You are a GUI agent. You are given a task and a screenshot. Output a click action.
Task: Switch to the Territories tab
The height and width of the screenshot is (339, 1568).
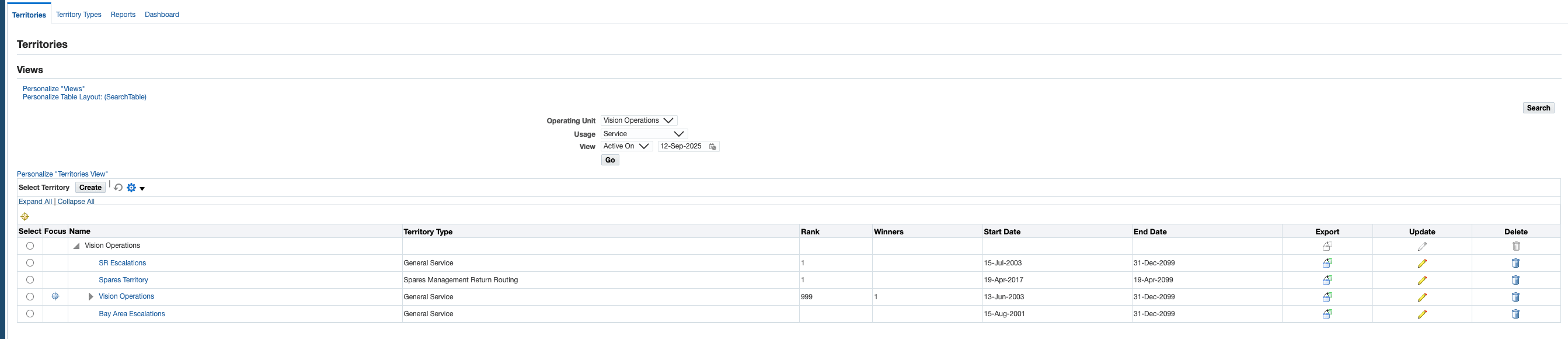(x=29, y=15)
